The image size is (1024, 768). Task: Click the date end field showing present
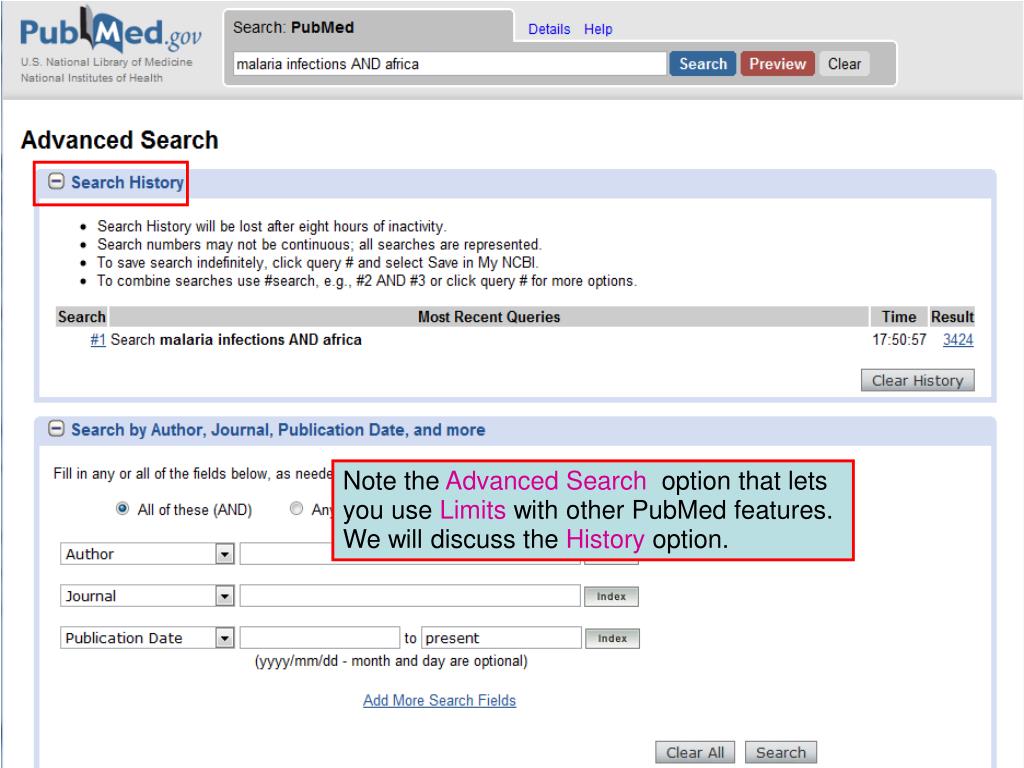coord(502,638)
